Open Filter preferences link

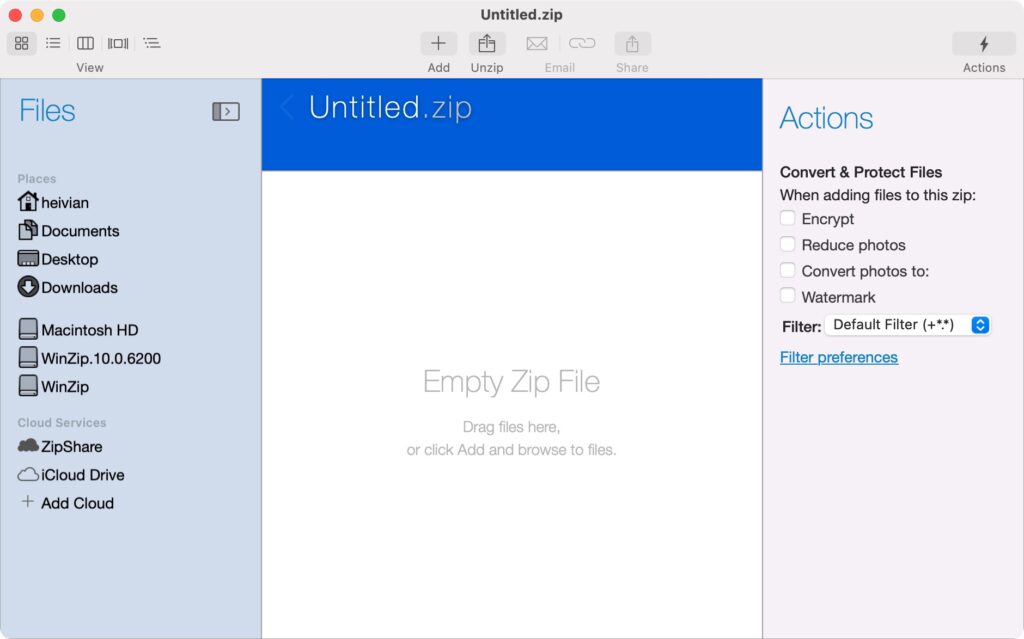coord(838,357)
